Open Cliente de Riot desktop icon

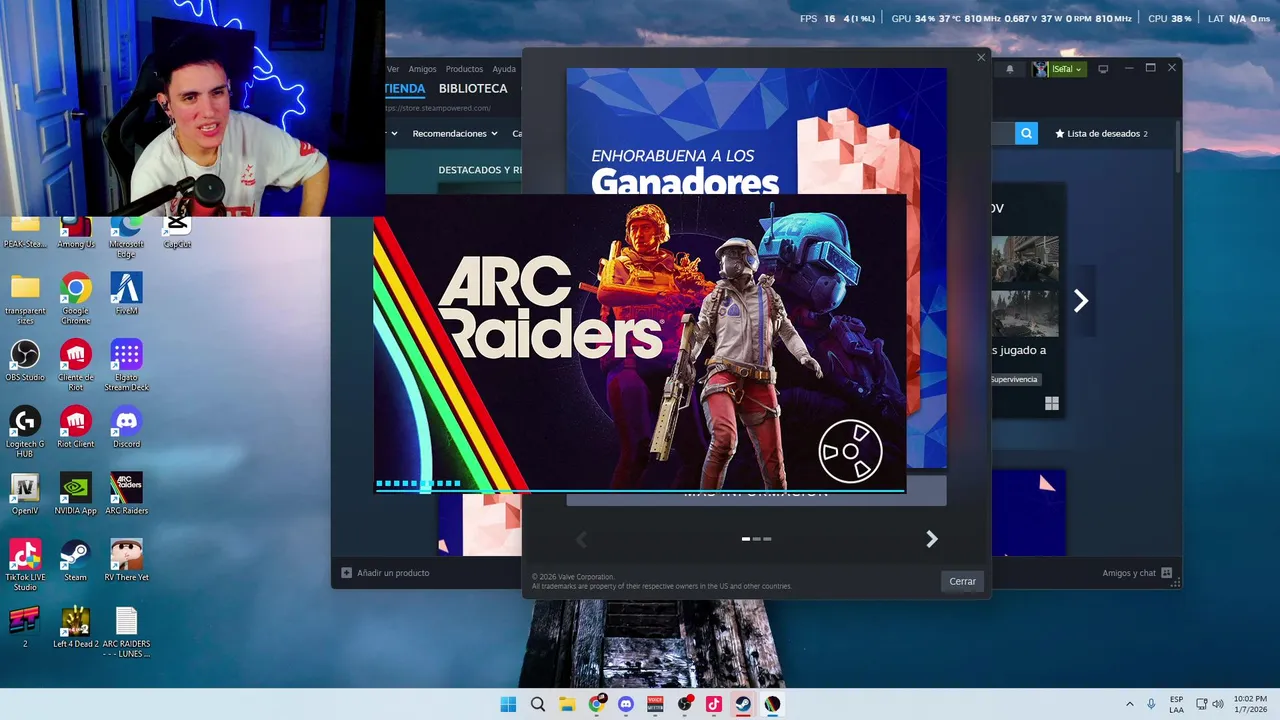[75, 364]
